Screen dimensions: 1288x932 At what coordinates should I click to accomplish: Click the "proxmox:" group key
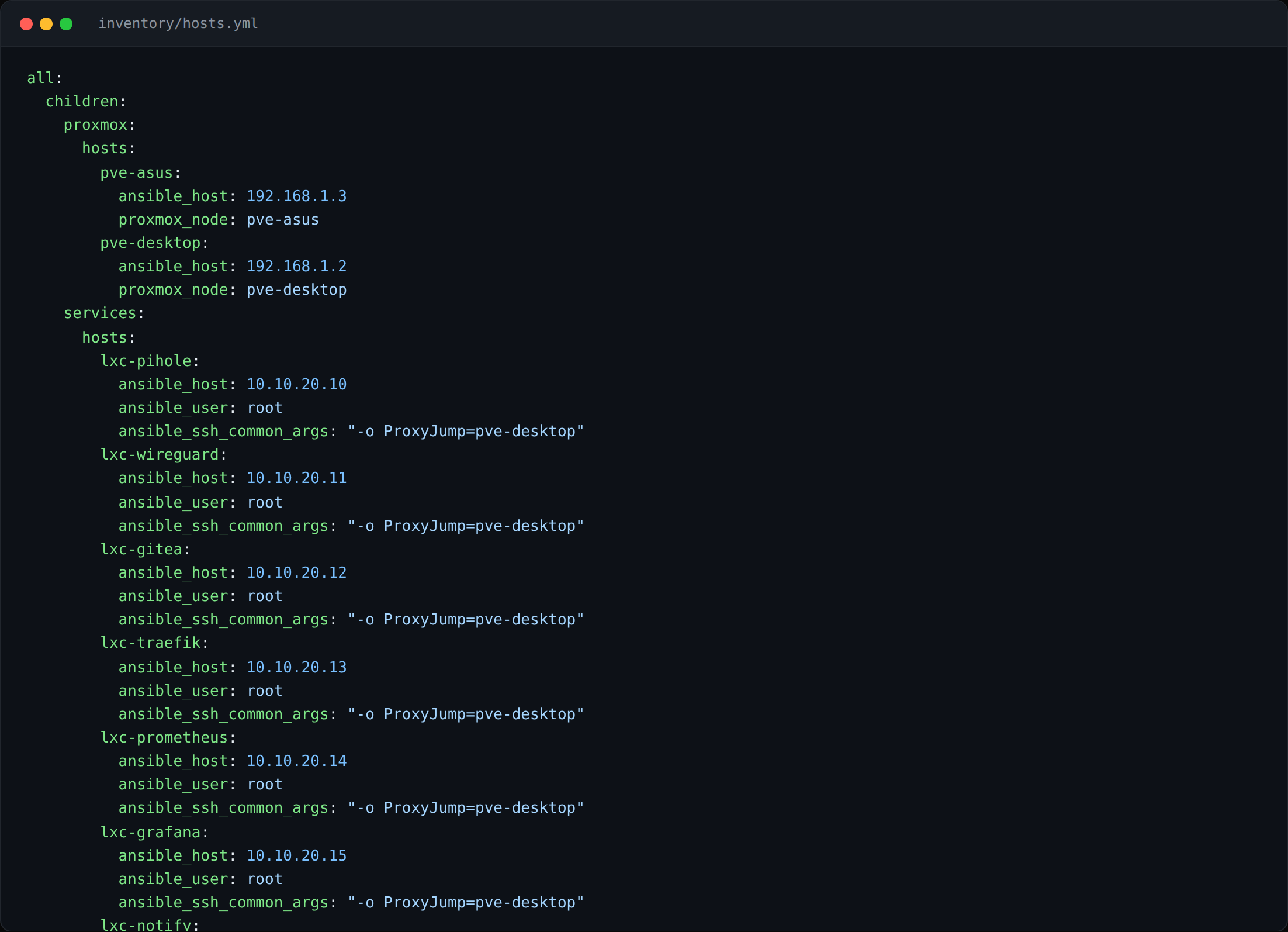[99, 125]
